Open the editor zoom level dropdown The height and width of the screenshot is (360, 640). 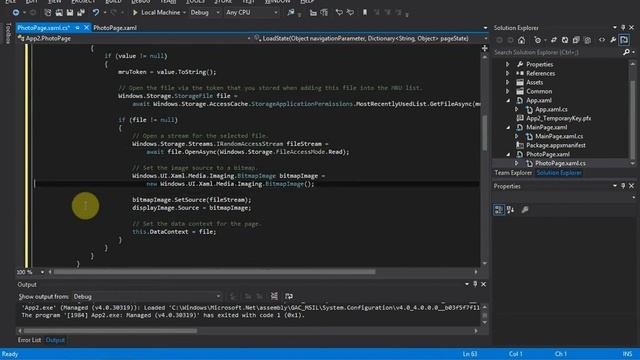[42, 272]
